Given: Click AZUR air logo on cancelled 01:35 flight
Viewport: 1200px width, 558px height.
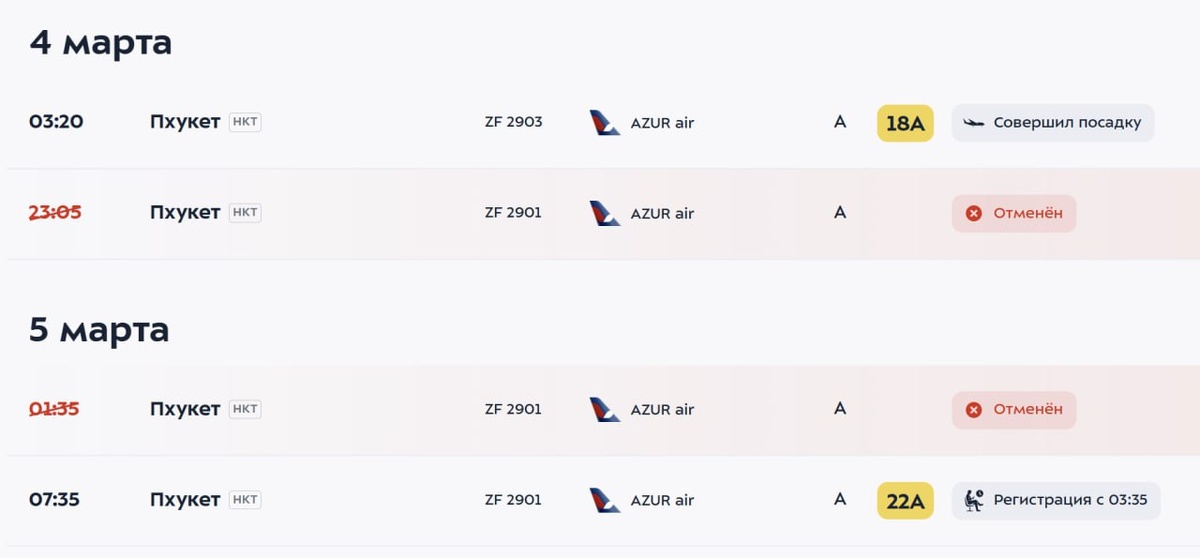Looking at the screenshot, I should [x=605, y=409].
